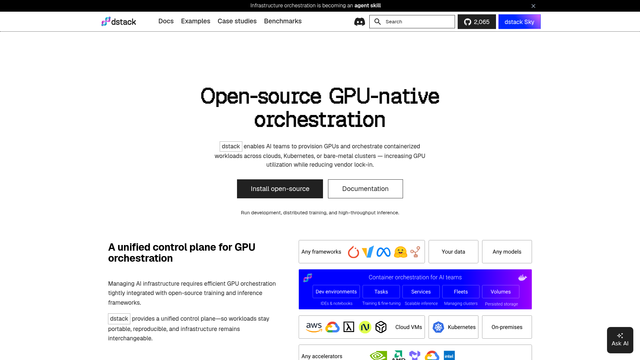Click the Any models card
This screenshot has height=360, width=640.
pos(507,252)
